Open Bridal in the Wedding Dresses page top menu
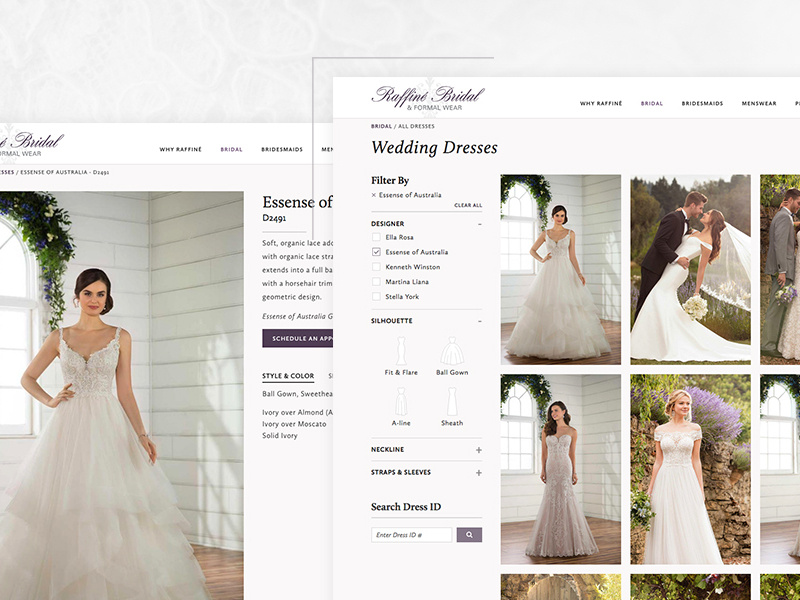 coord(652,104)
